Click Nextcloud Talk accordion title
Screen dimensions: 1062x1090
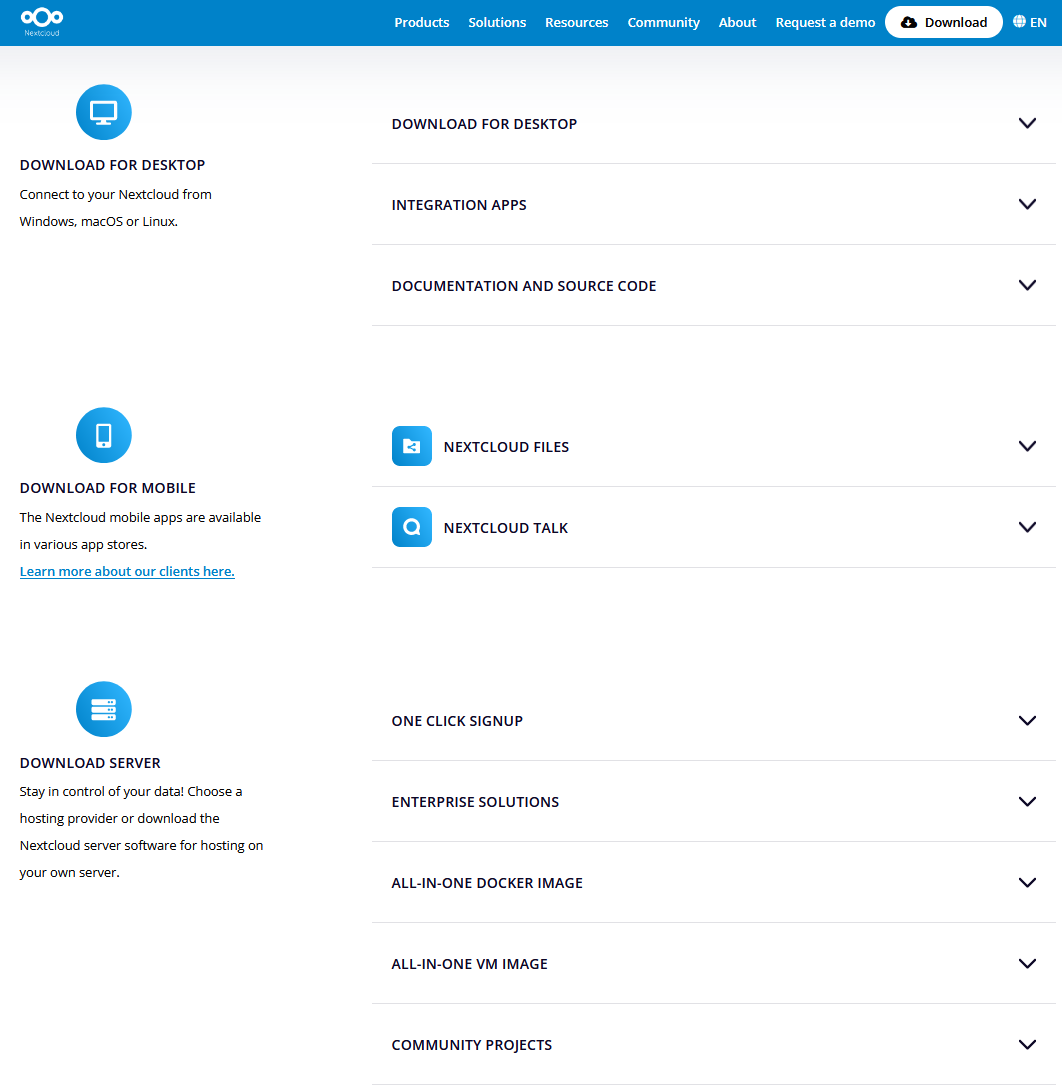505,528
